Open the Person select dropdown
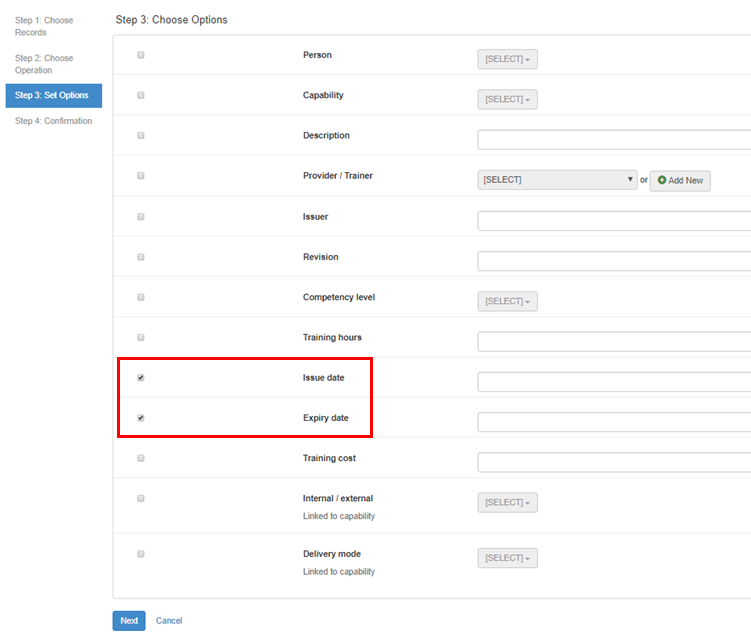The height and width of the screenshot is (643, 751). pyautogui.click(x=507, y=60)
